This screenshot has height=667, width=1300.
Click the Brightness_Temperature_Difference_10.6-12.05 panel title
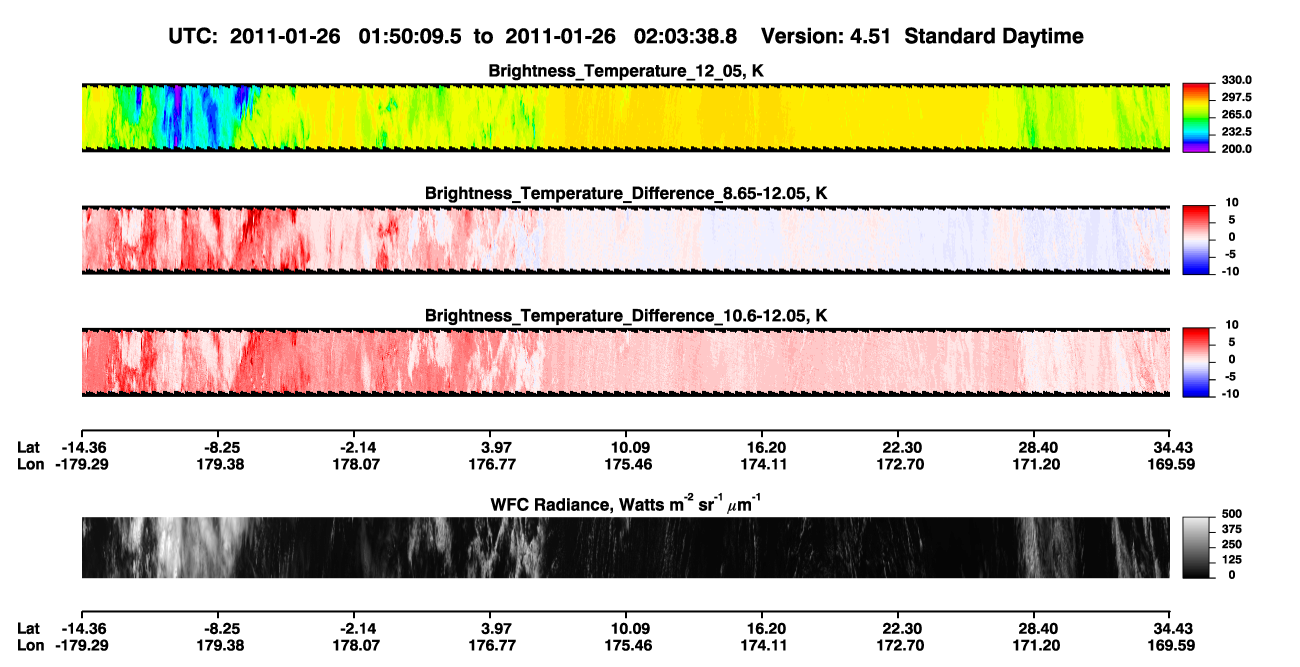click(626, 316)
